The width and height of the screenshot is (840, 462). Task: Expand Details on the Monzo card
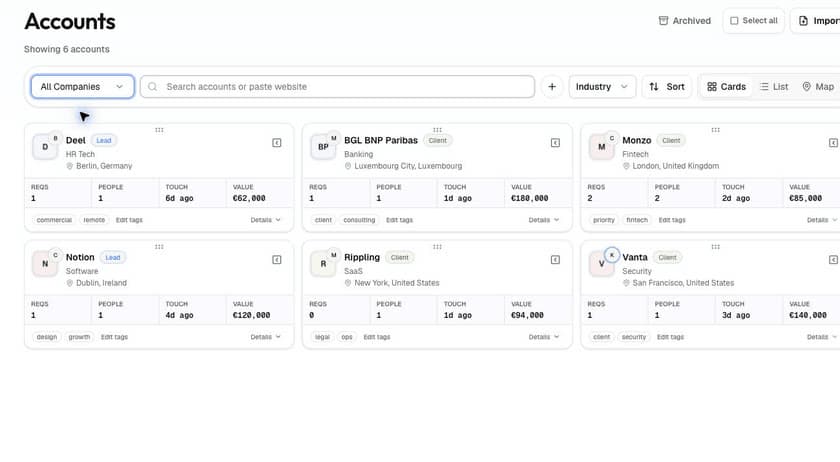(x=822, y=220)
